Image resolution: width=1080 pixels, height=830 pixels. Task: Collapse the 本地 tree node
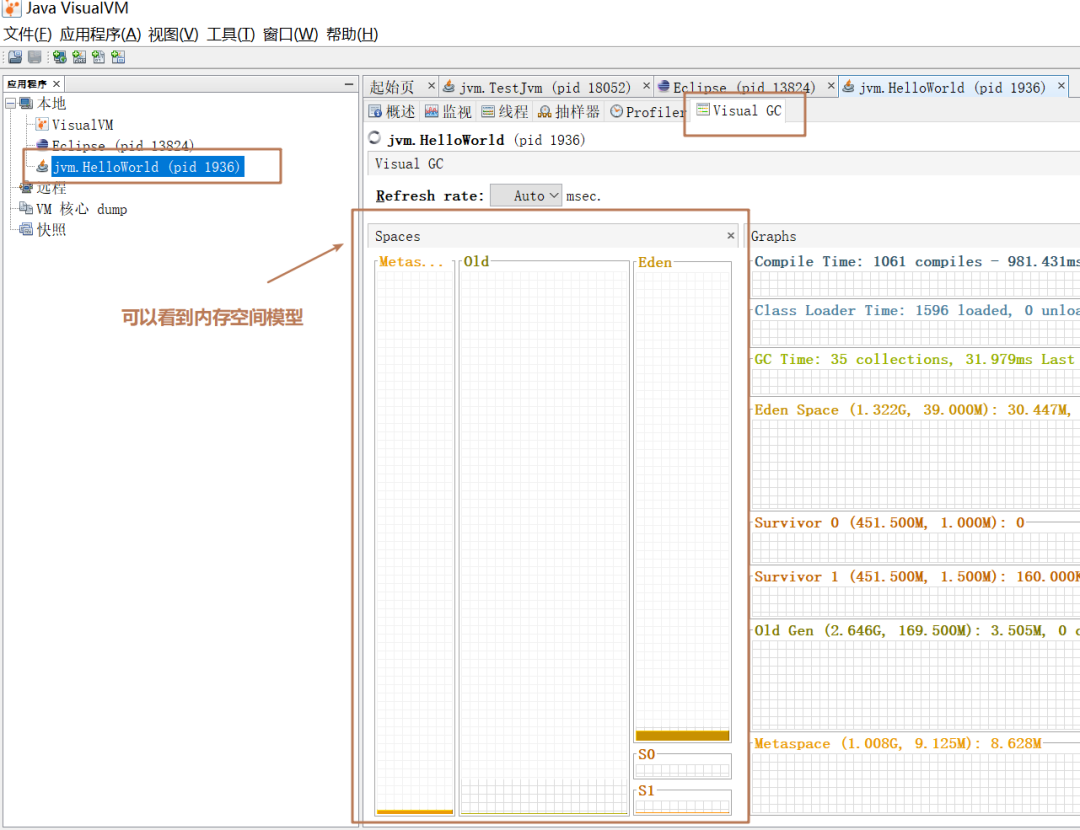10,103
